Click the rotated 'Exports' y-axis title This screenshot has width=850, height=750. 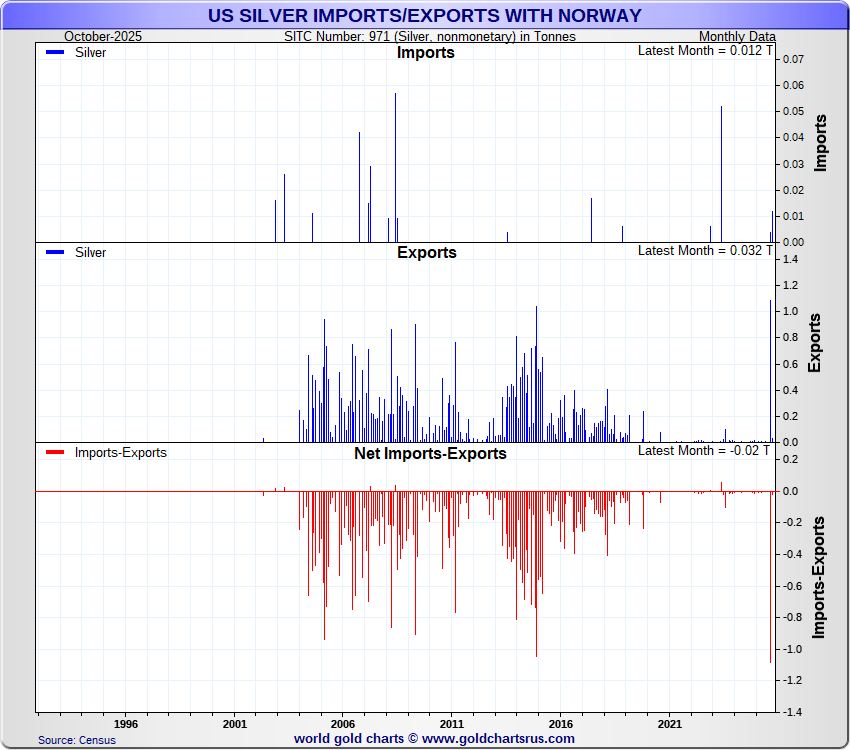point(814,343)
